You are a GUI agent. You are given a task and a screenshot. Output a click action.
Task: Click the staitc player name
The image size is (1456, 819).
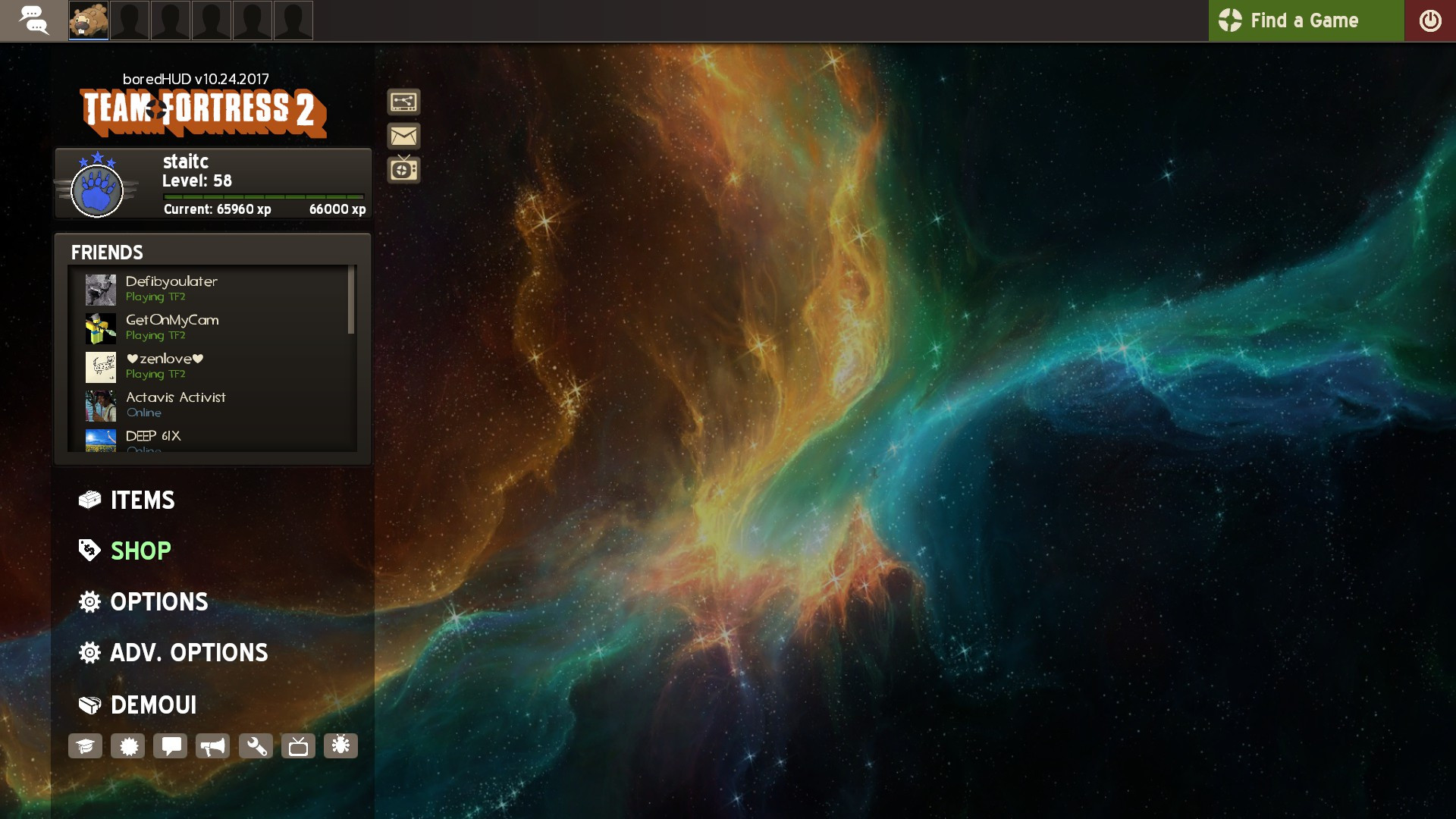(186, 162)
